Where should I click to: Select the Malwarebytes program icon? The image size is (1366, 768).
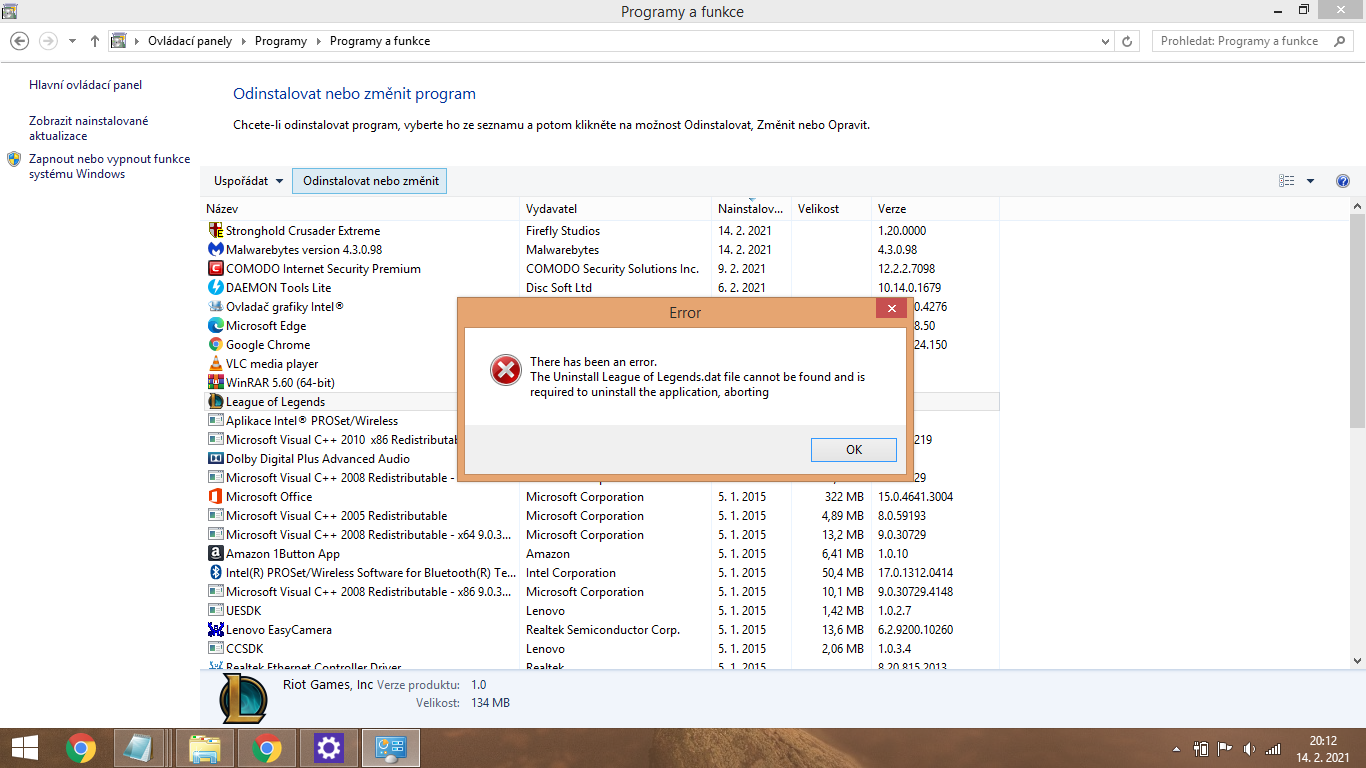[215, 250]
